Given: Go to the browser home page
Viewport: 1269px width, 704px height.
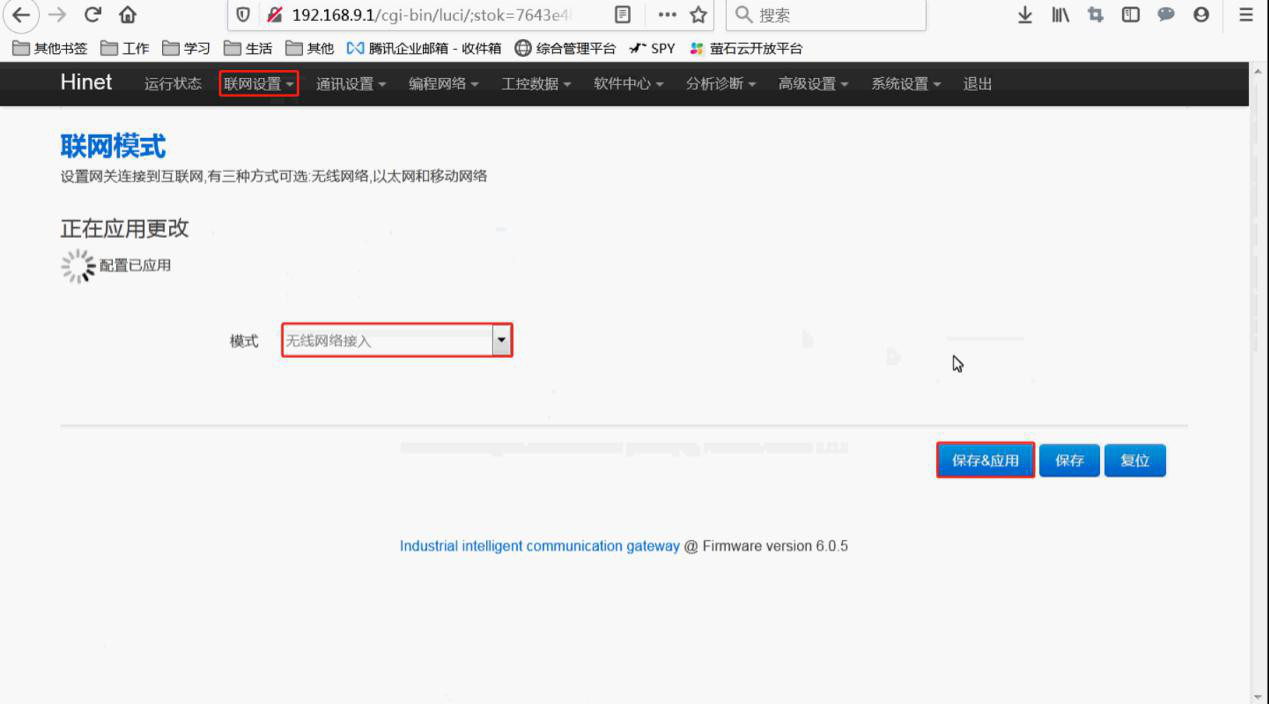Looking at the screenshot, I should [128, 15].
